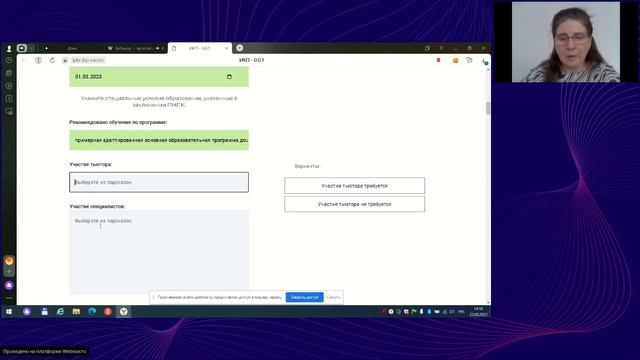Viewport: 640px width, 360px height.
Task: Click the lock icon in the address bar
Action: click(x=65, y=60)
